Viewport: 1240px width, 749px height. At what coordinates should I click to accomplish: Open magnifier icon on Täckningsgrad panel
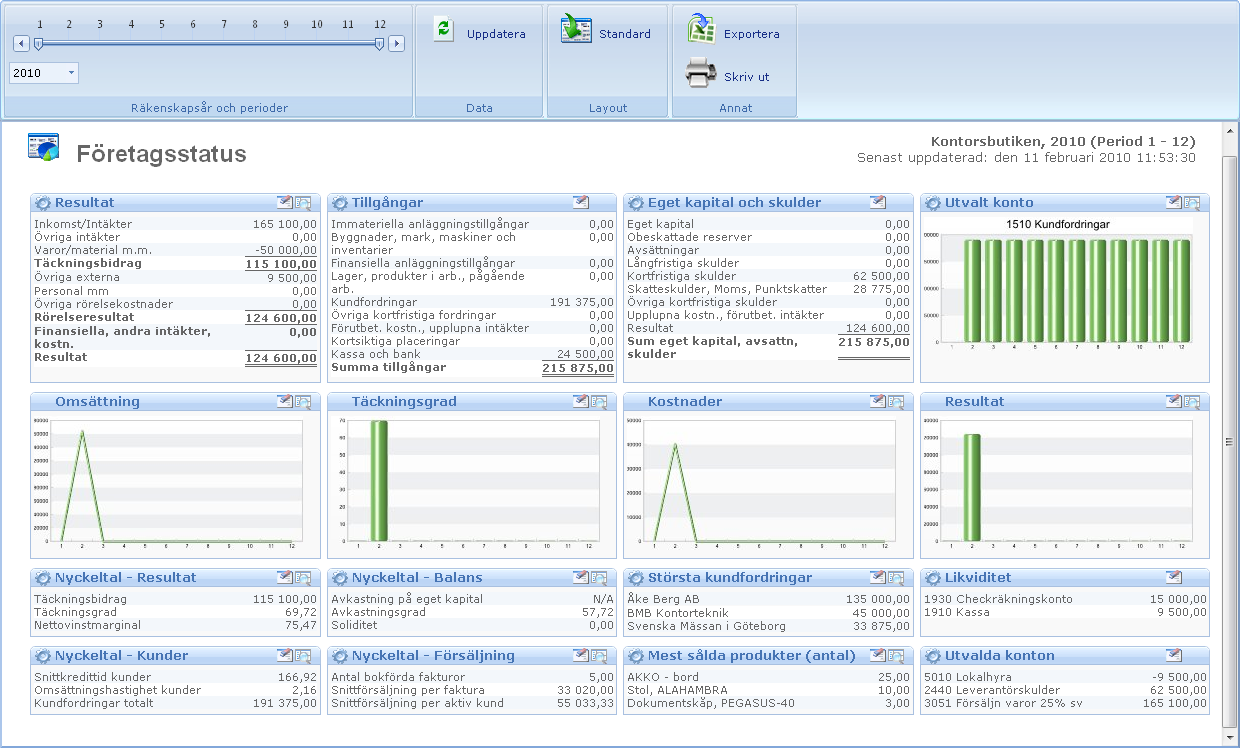pyautogui.click(x=599, y=401)
